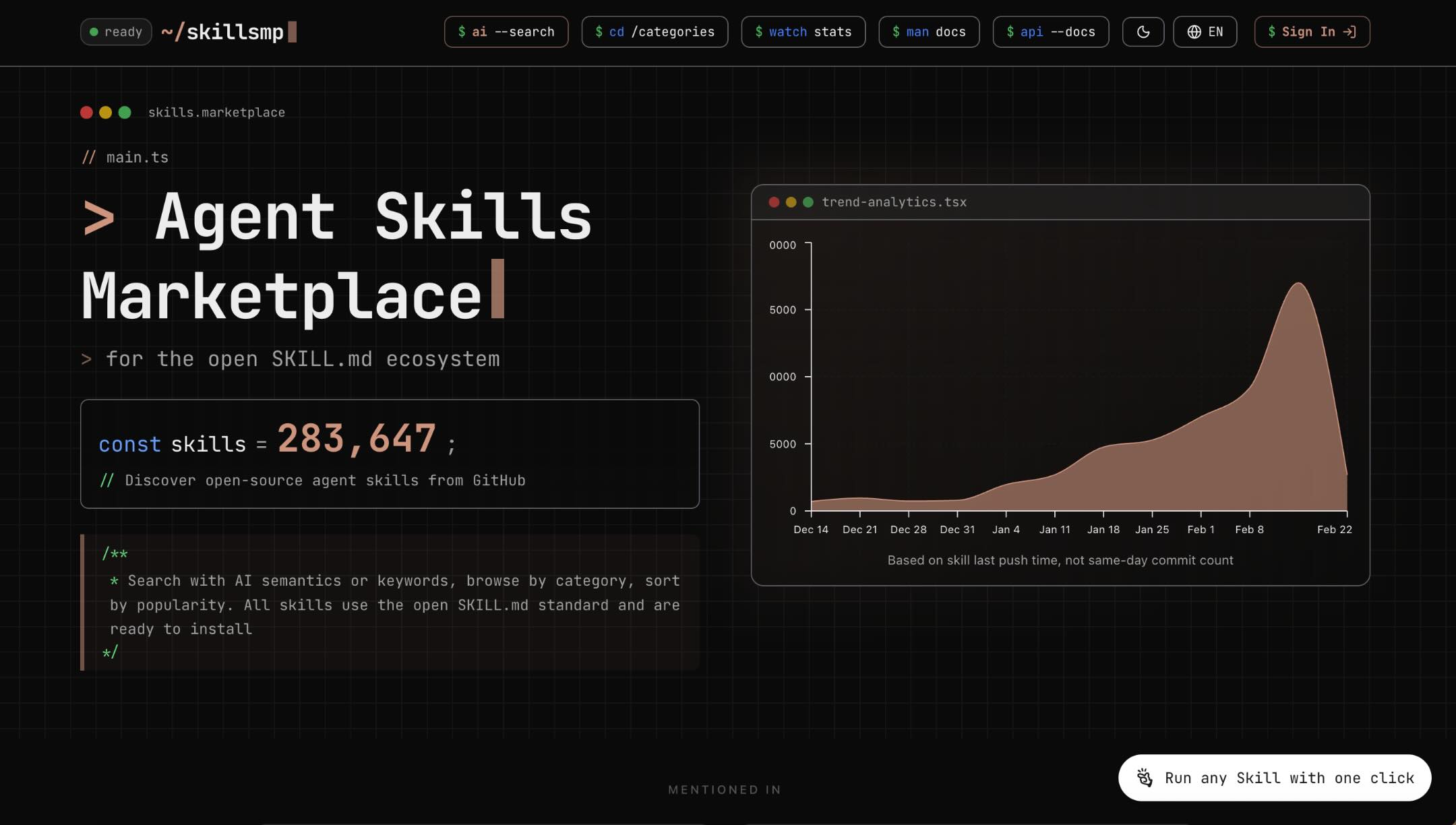Click the Sign In arrow icon

(x=1349, y=32)
